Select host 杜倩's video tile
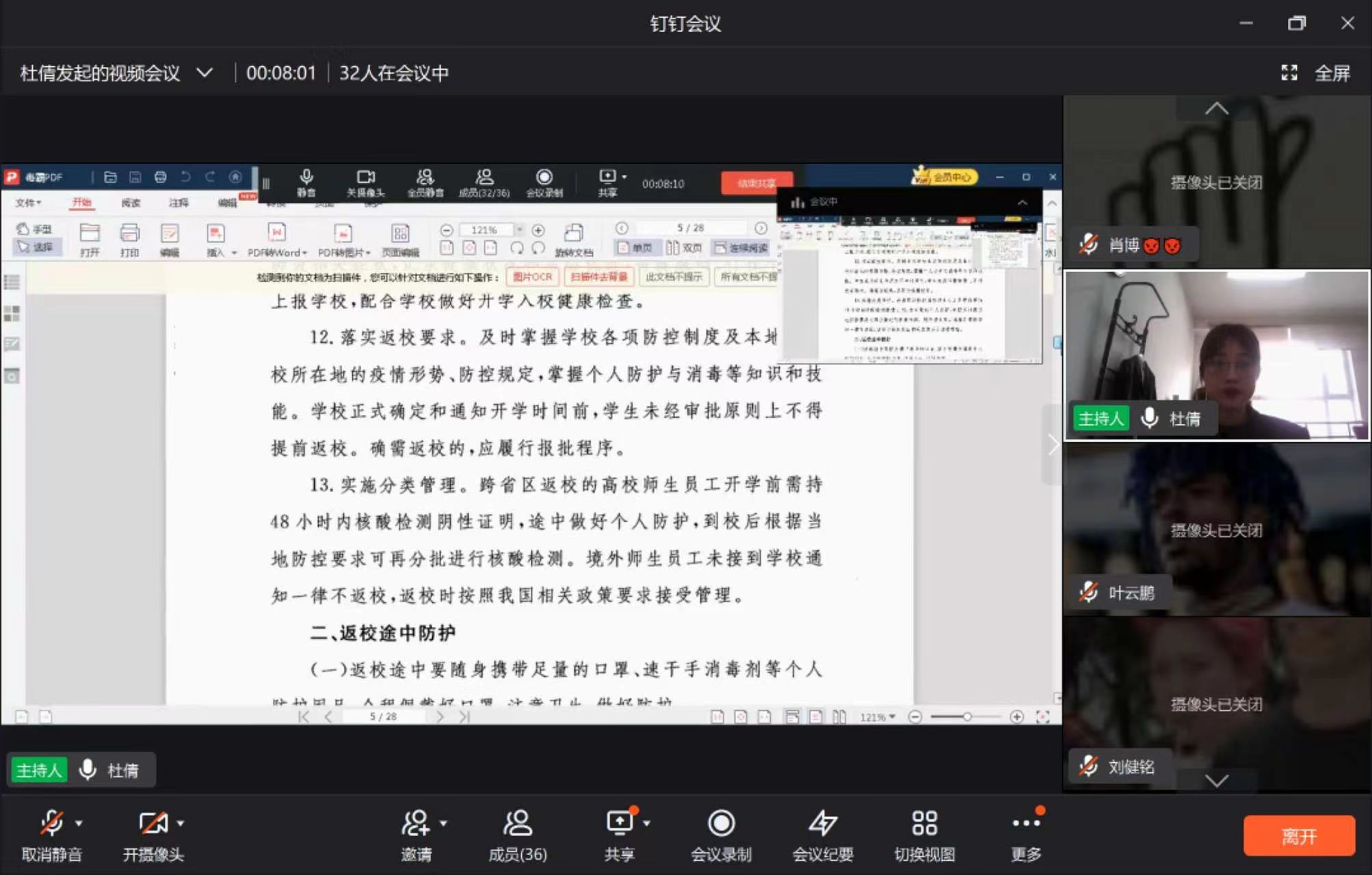 pyautogui.click(x=1217, y=355)
